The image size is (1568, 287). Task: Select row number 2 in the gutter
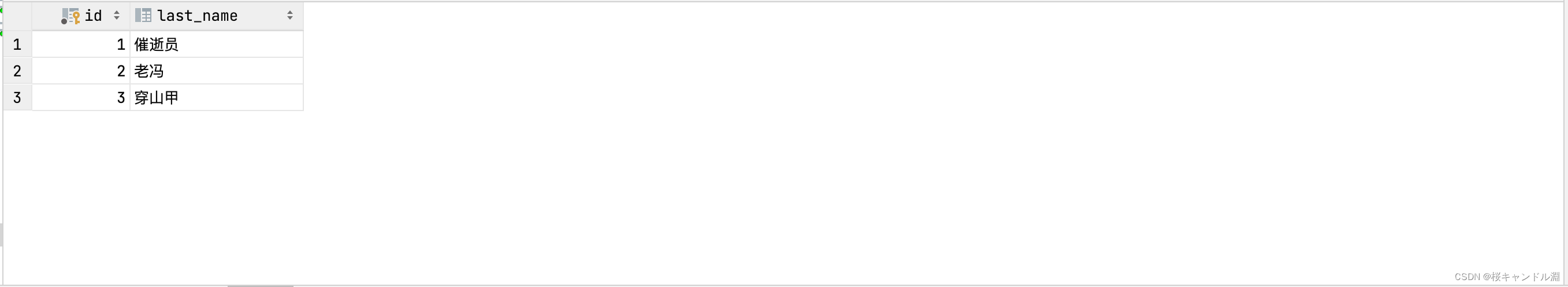17,71
